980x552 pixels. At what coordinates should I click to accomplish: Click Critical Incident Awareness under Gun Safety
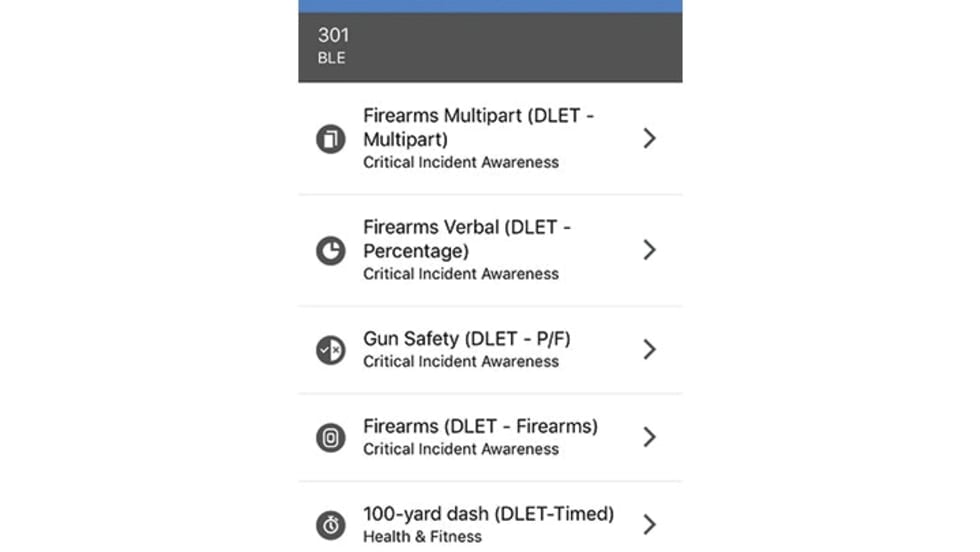tap(461, 361)
